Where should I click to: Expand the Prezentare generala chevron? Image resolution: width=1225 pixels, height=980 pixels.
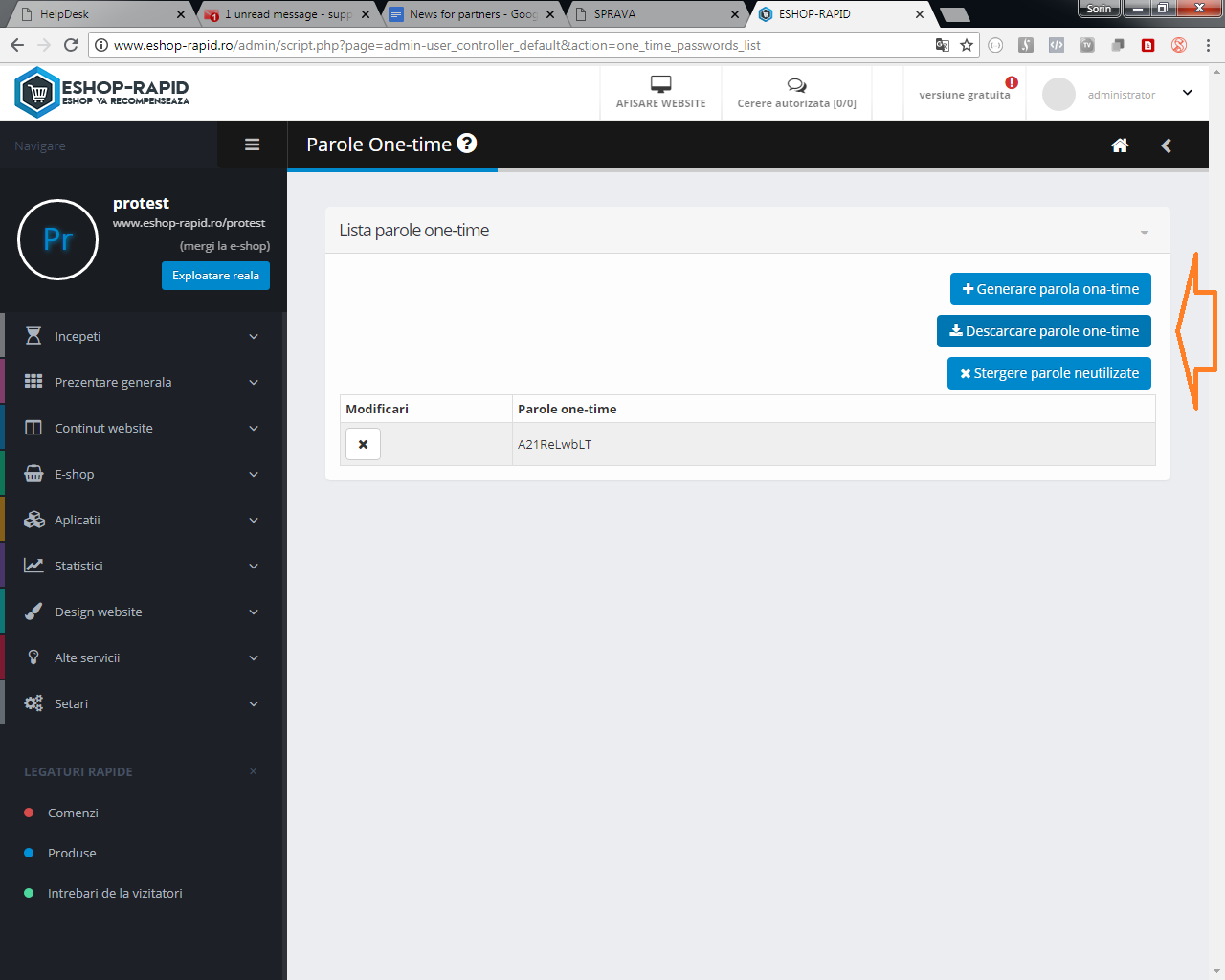coord(254,382)
